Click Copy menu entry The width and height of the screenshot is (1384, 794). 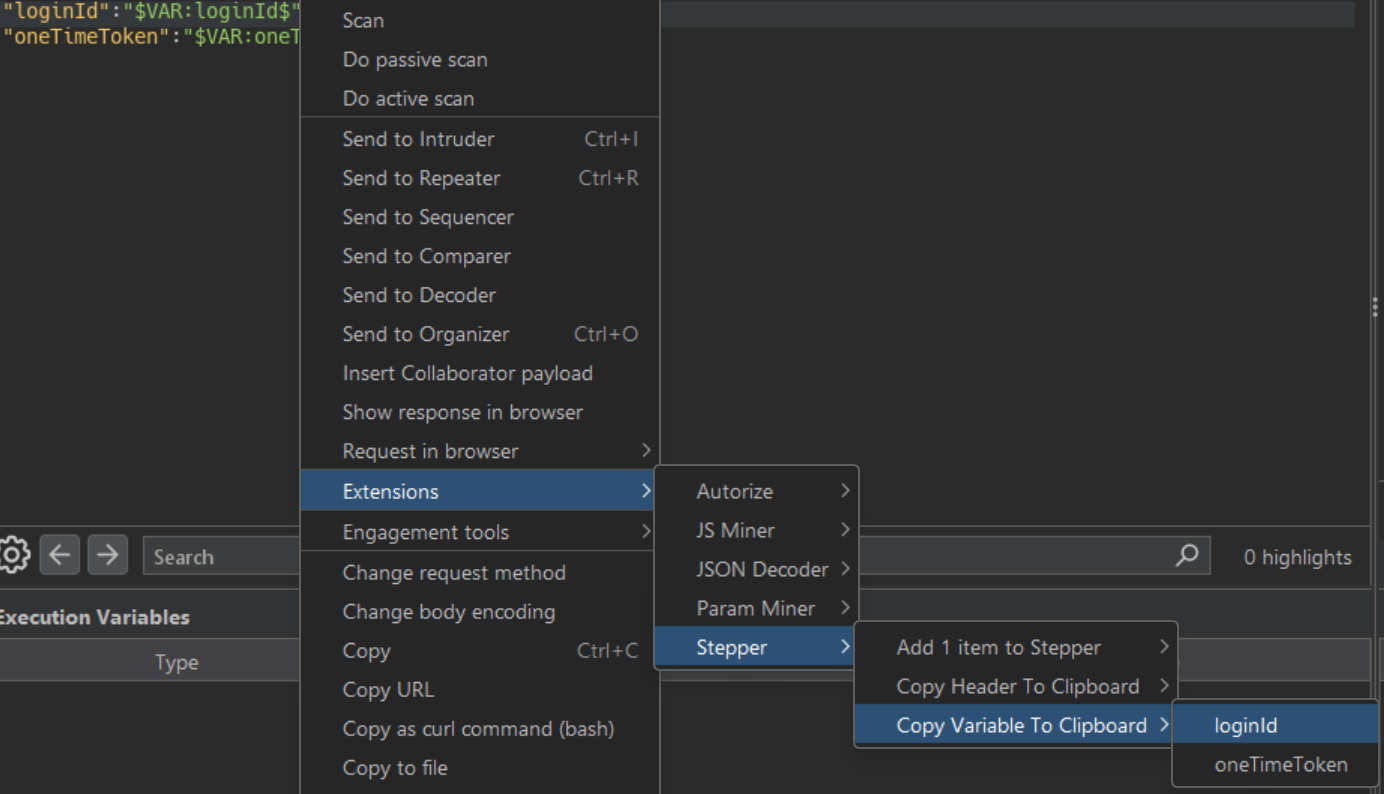pyautogui.click(x=480, y=650)
